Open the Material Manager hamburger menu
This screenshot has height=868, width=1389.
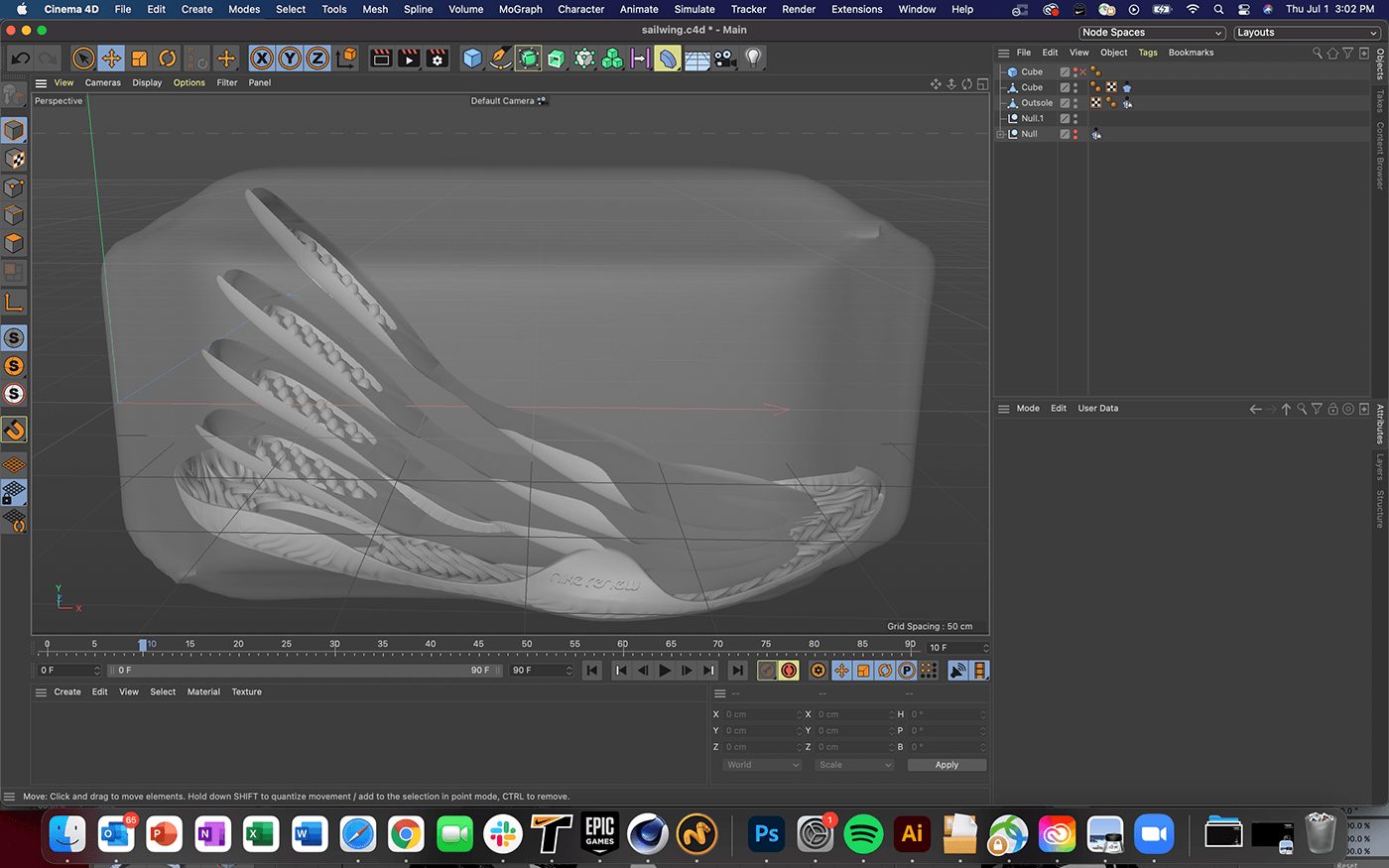pos(41,692)
